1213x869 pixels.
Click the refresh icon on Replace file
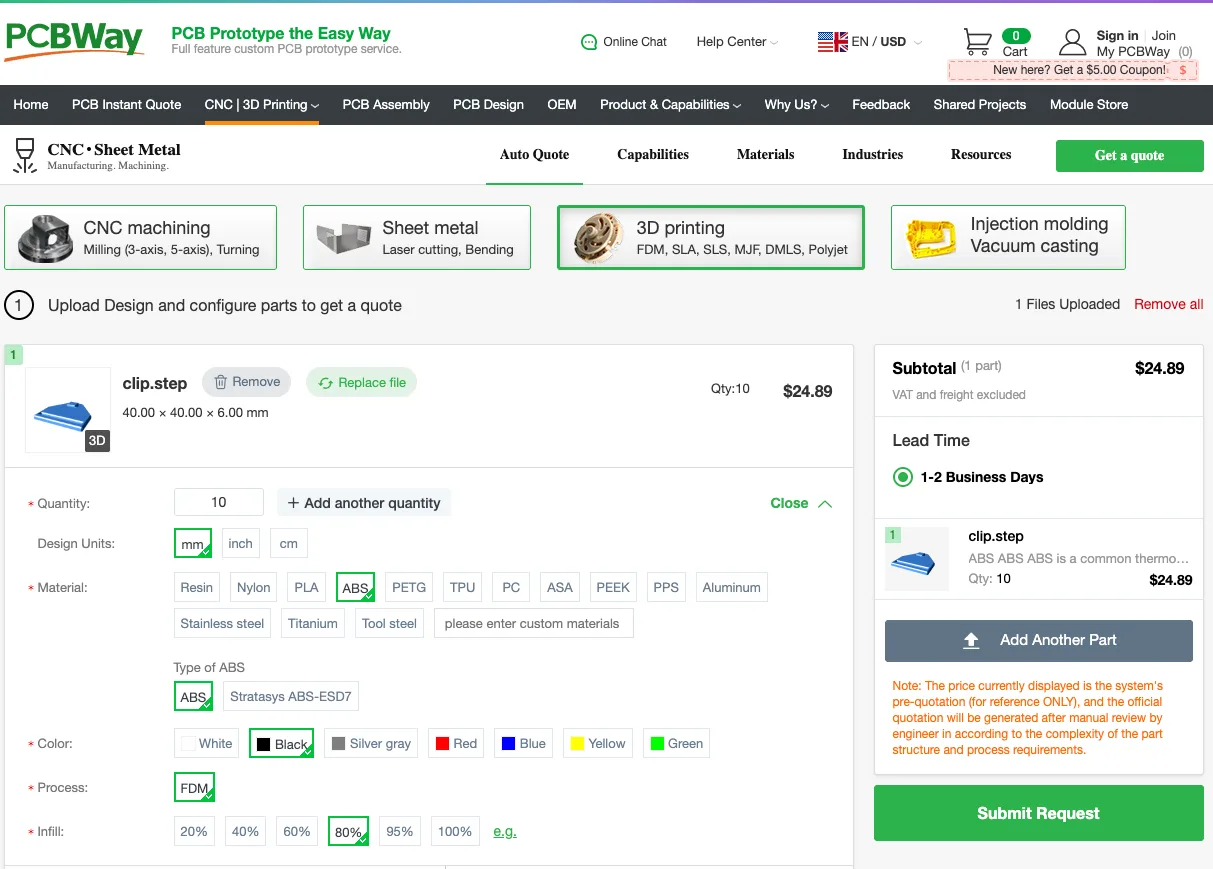click(x=325, y=383)
